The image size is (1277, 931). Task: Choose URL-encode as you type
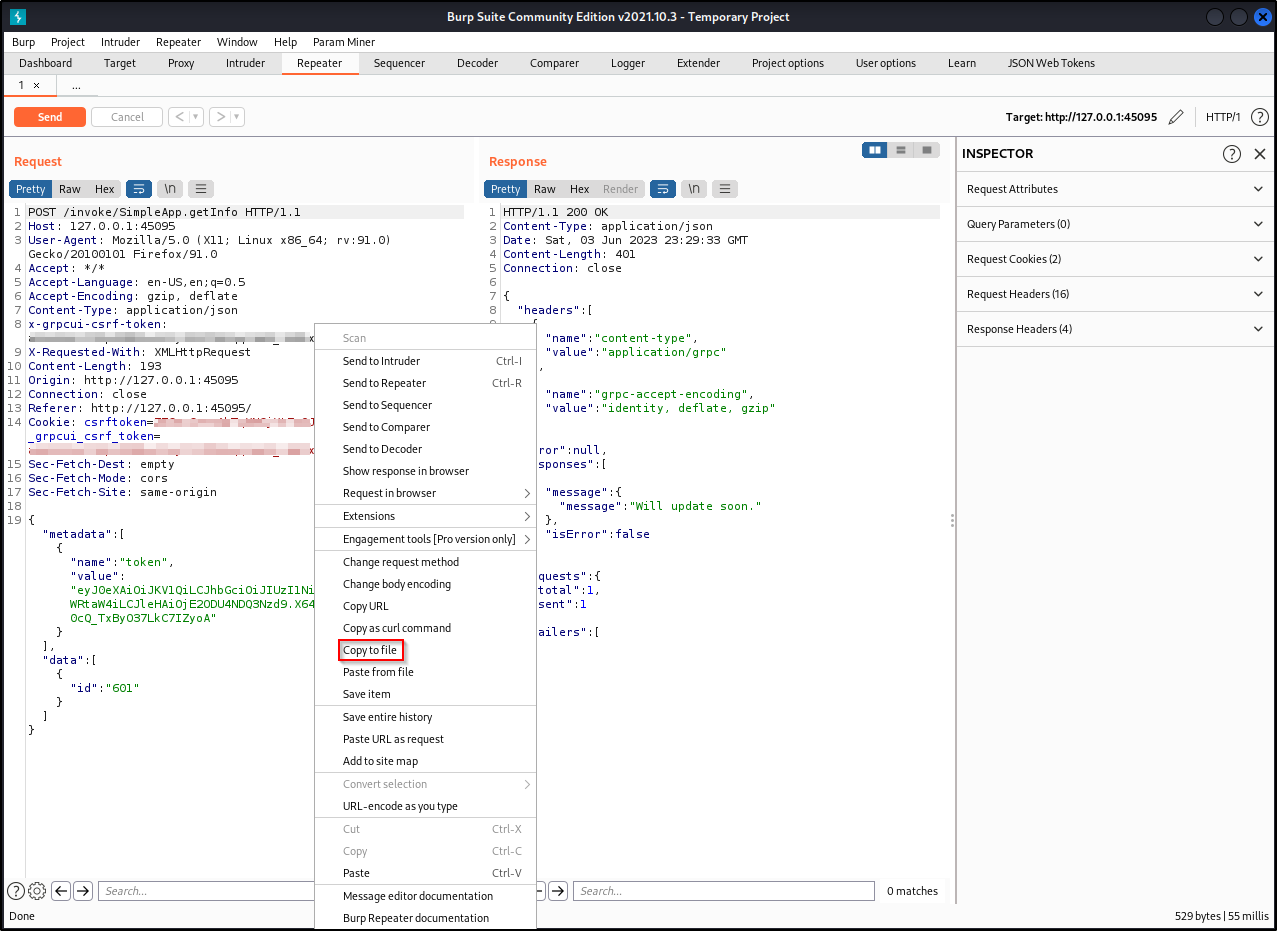click(x=425, y=806)
